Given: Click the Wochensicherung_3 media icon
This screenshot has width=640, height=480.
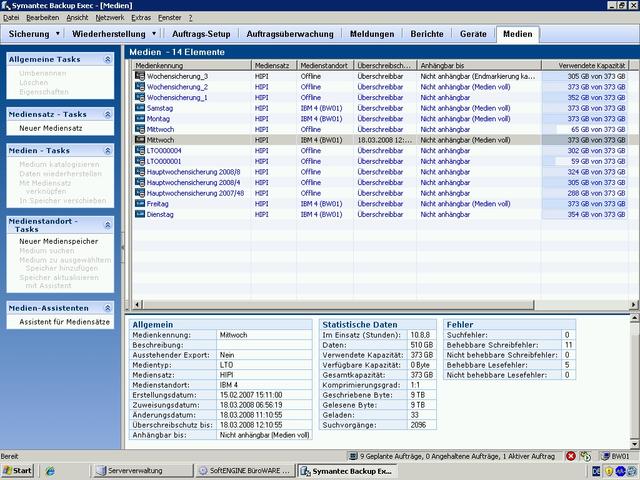Looking at the screenshot, I should (140, 76).
